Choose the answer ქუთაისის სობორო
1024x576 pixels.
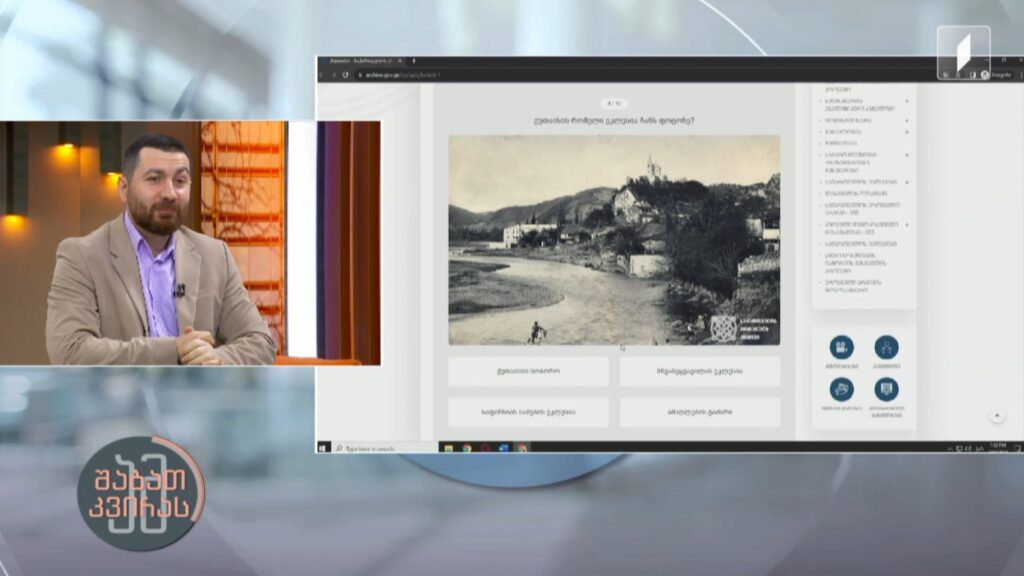coord(528,371)
